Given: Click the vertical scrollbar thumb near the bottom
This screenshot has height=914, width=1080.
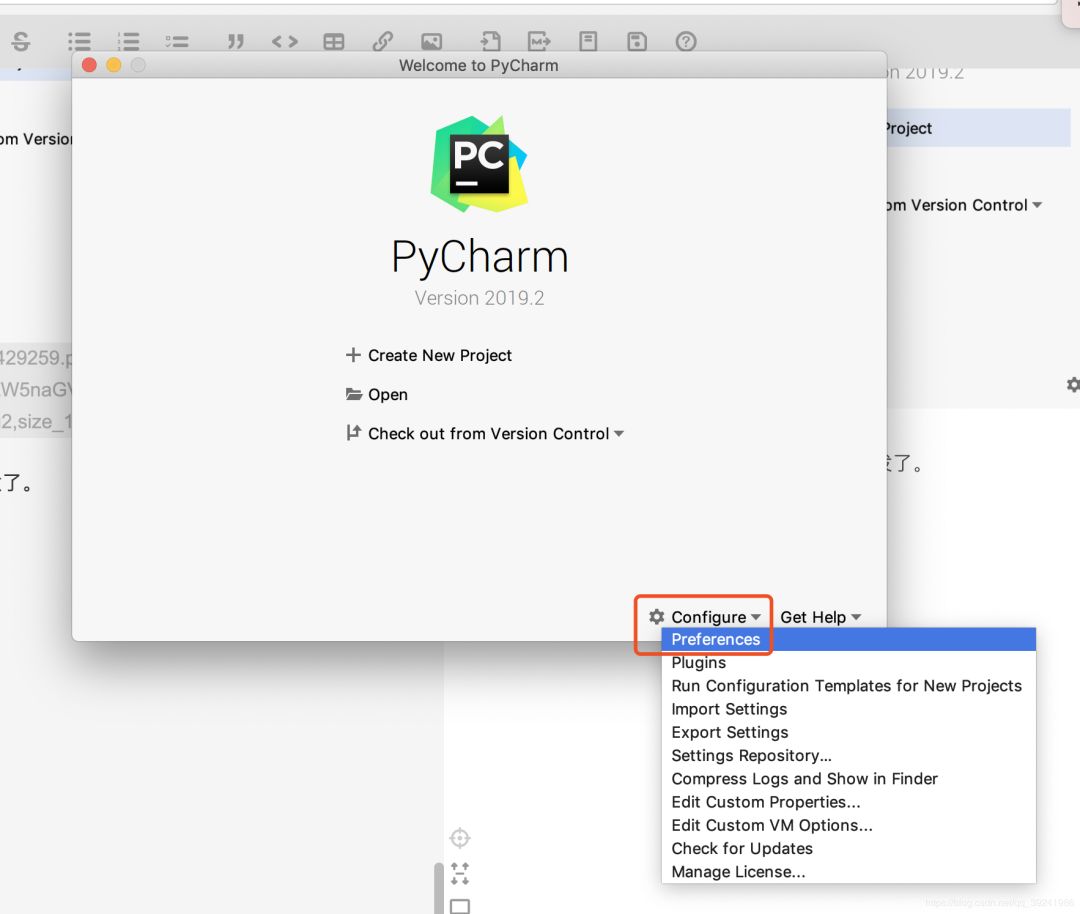Looking at the screenshot, I should pyautogui.click(x=439, y=888).
